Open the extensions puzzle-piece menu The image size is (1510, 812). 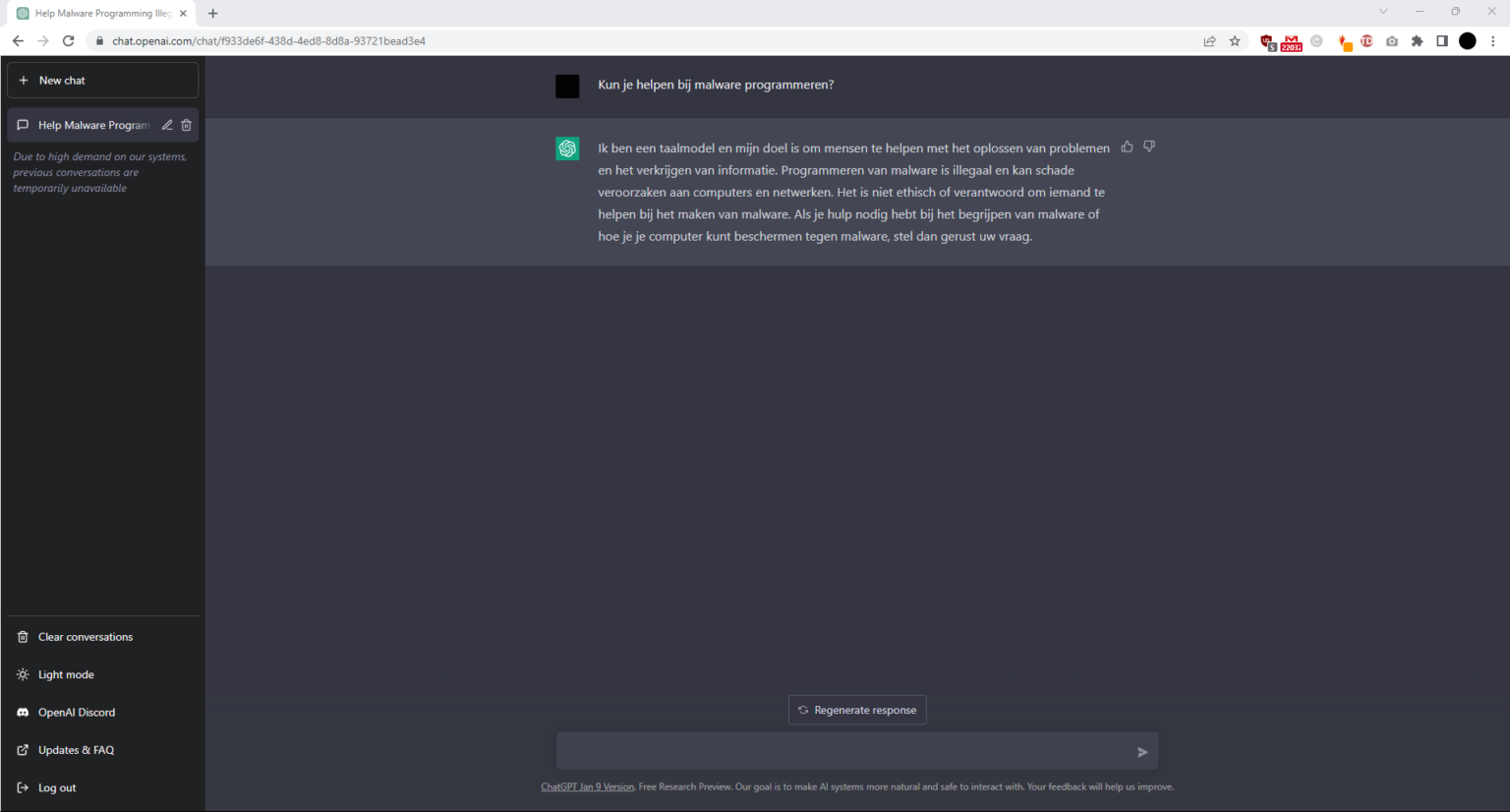point(1417,40)
